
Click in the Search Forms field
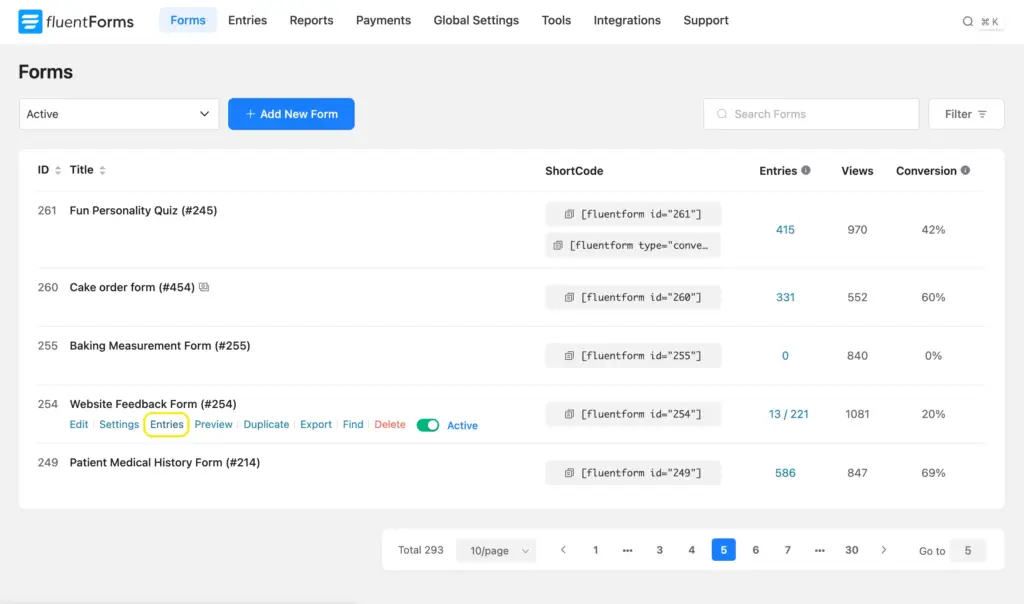pos(811,114)
